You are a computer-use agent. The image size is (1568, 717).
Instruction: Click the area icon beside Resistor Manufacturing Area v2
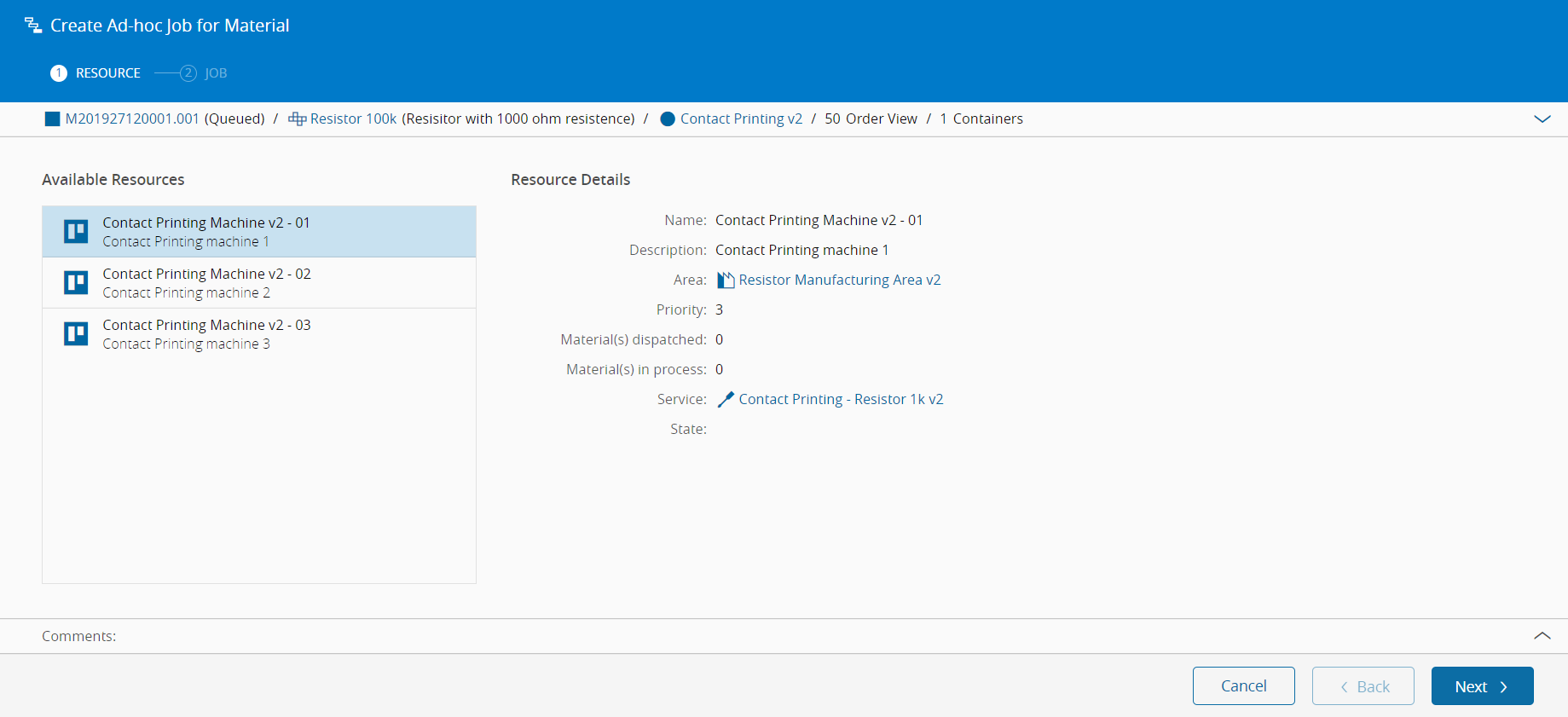pyautogui.click(x=726, y=280)
